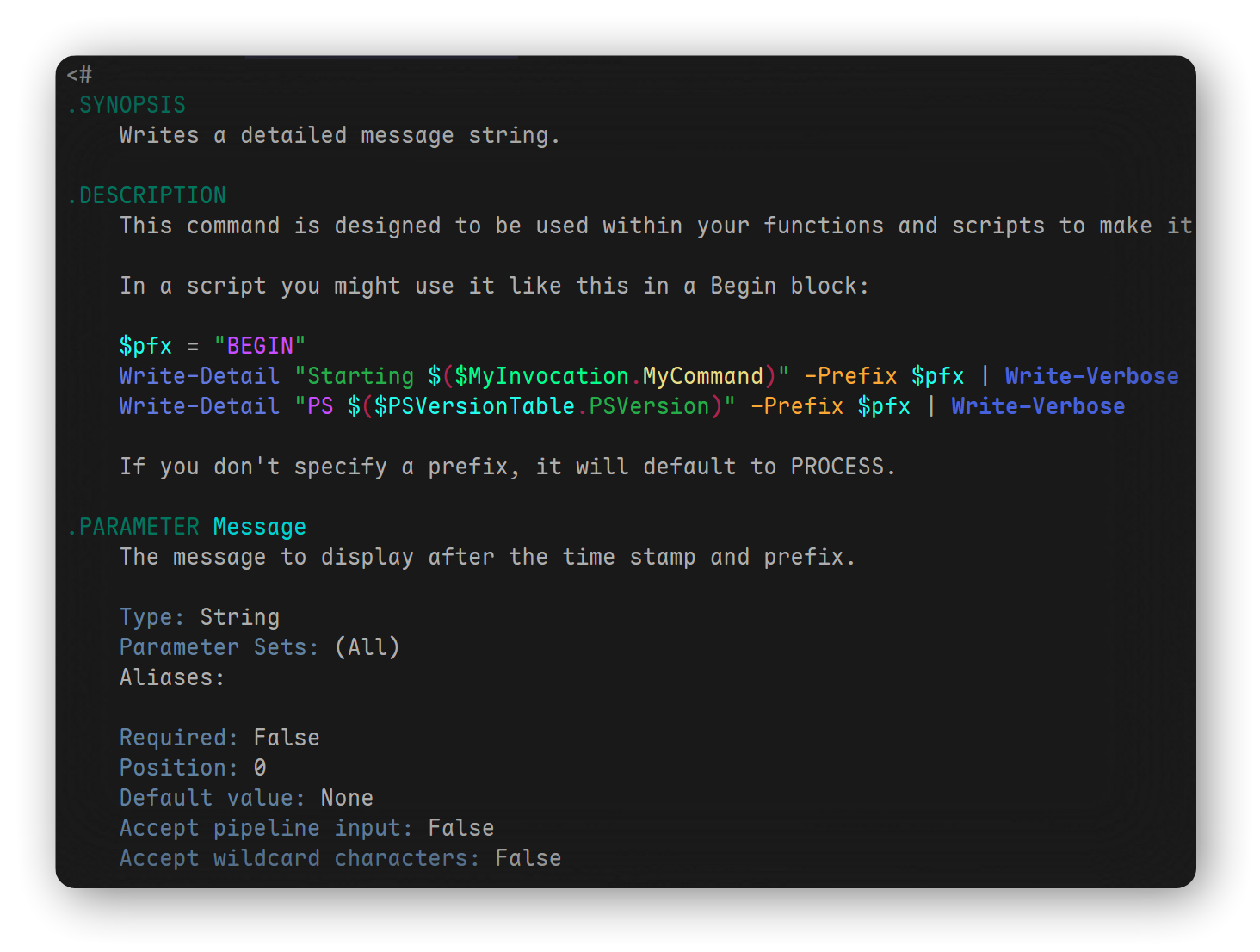Select the Message parameter name
The height and width of the screenshot is (952, 1260).
(260, 527)
